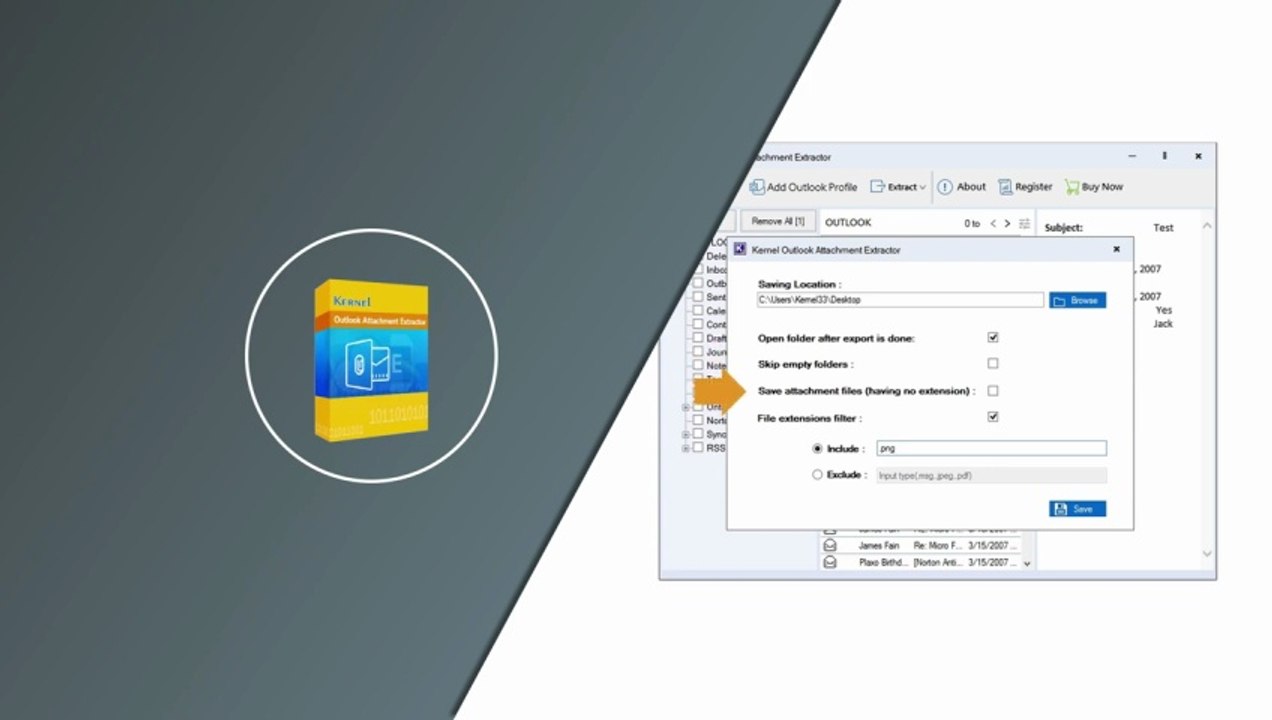
Task: Click the Add Outlook Profile toolbar button
Action: pyautogui.click(x=803, y=187)
